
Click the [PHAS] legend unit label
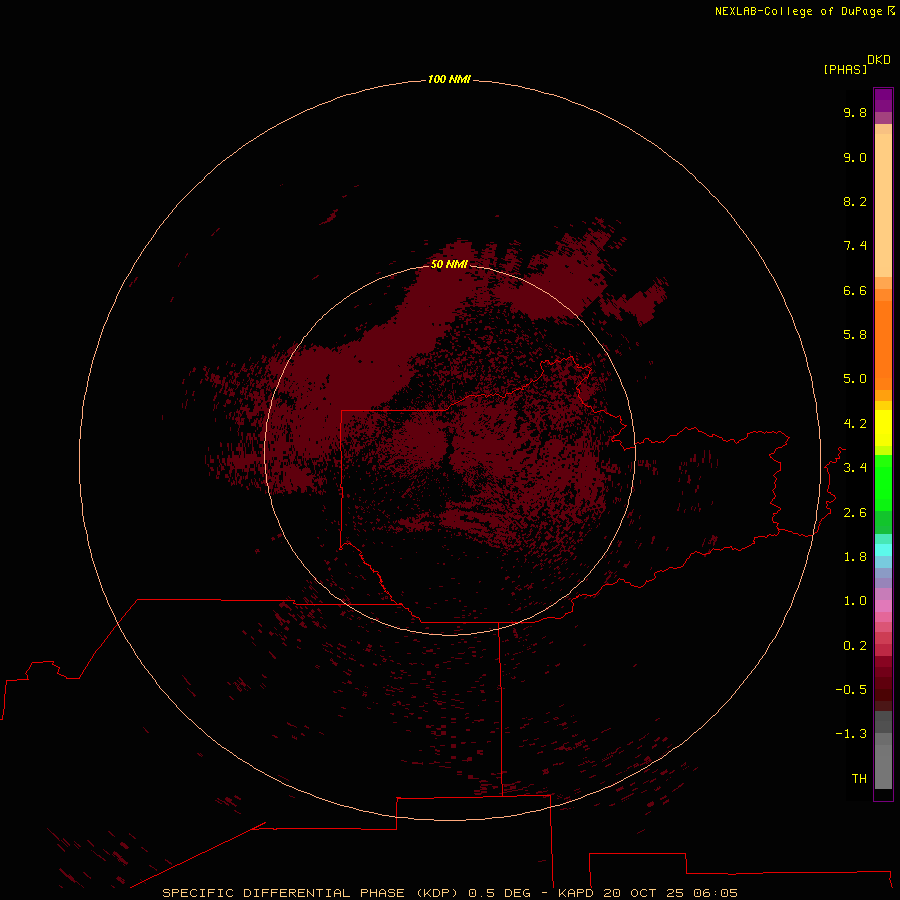click(845, 70)
